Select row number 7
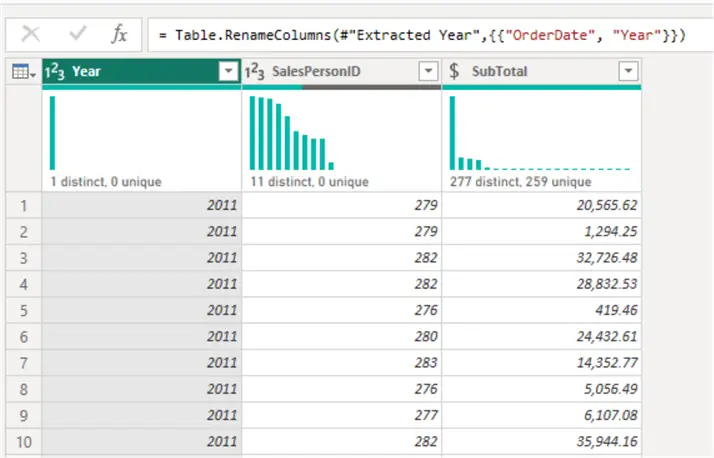Screen dimensions: 714x458 pos(24,363)
